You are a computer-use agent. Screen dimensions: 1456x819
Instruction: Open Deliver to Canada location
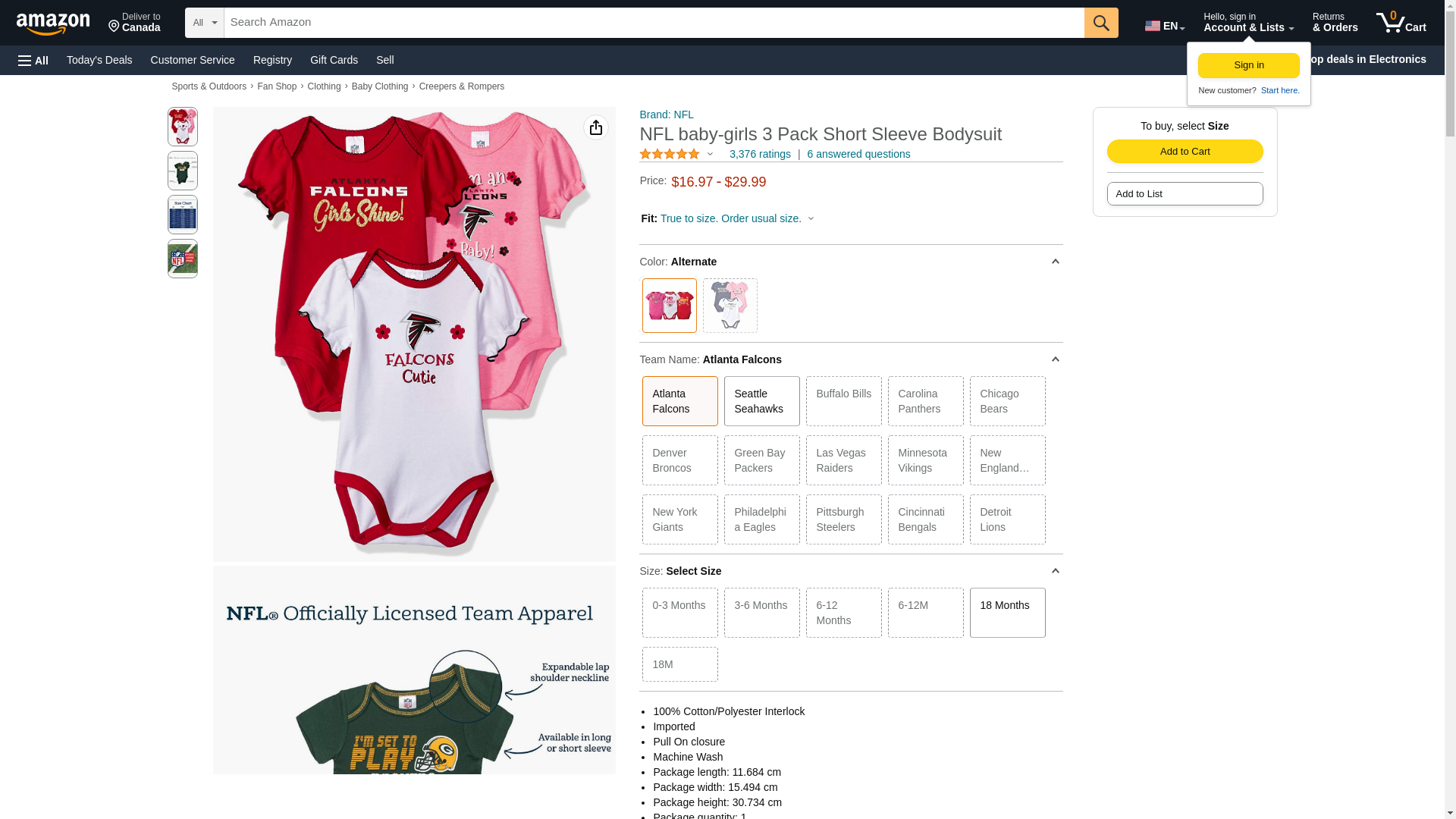click(134, 23)
